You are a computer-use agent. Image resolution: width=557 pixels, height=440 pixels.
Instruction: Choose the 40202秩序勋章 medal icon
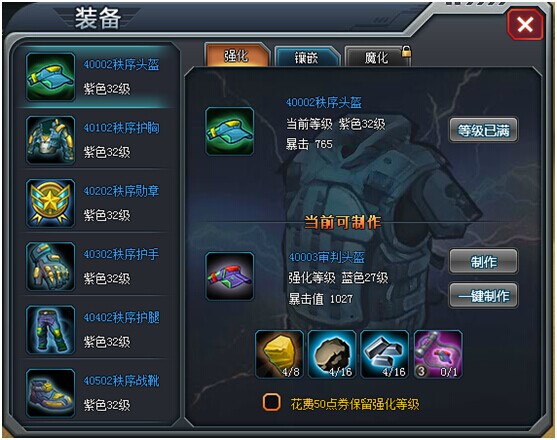(50, 203)
